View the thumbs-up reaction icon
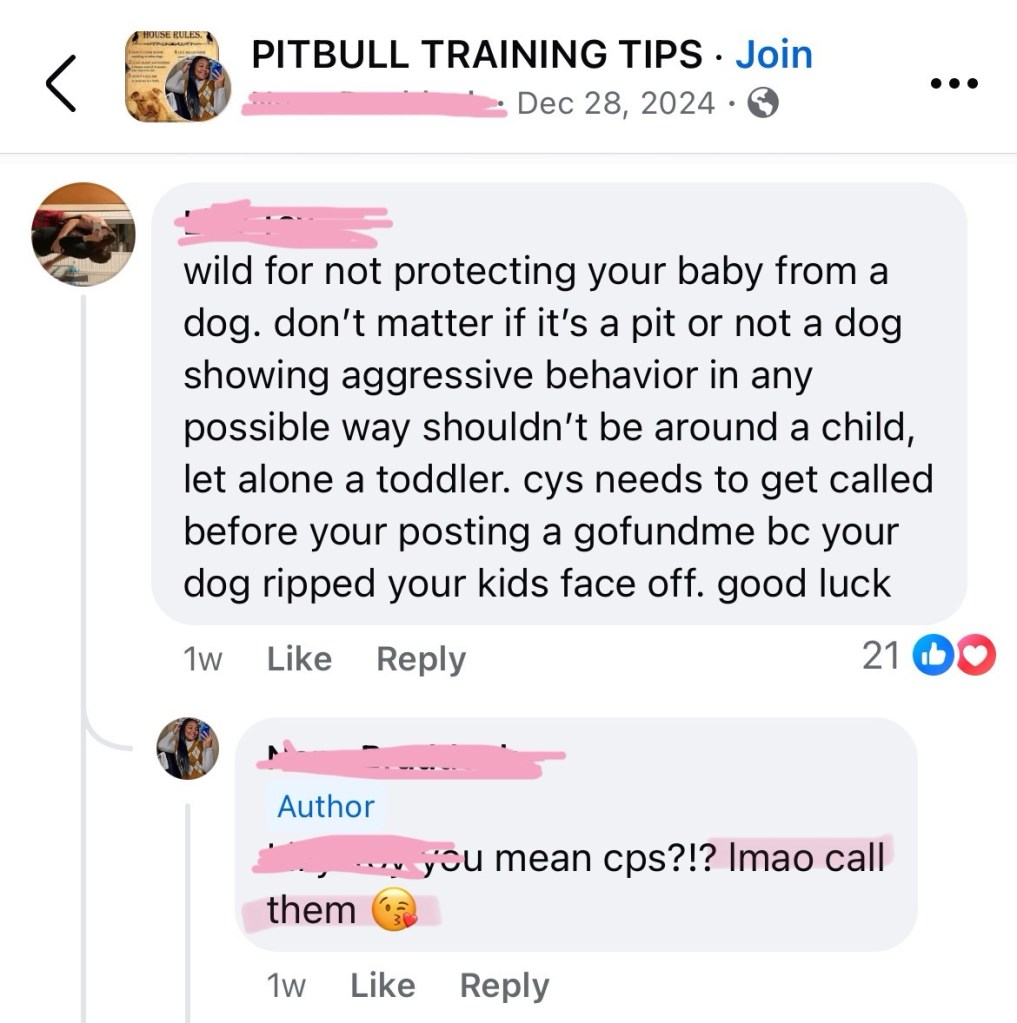 click(x=934, y=655)
